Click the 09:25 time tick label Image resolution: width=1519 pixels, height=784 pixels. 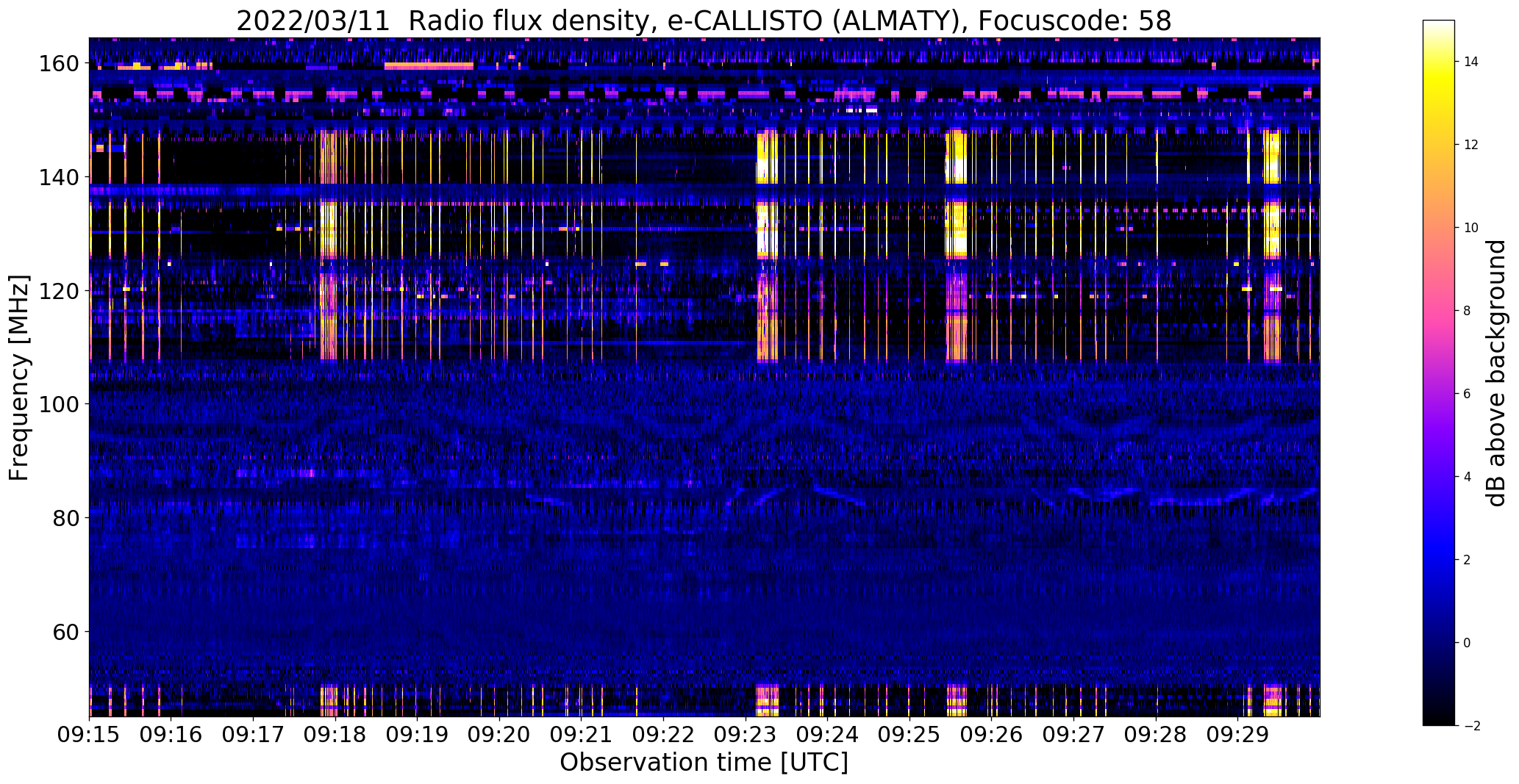click(x=909, y=735)
